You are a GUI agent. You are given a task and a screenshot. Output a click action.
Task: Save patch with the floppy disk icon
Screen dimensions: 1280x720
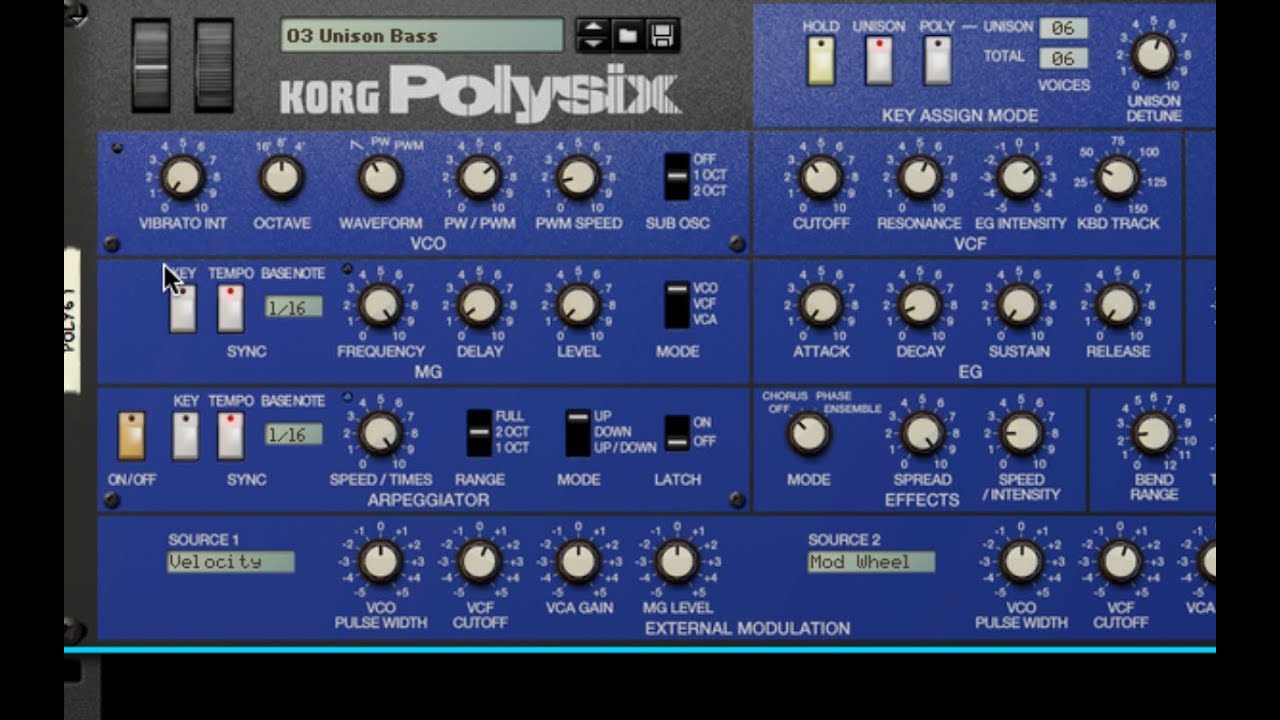[x=661, y=36]
